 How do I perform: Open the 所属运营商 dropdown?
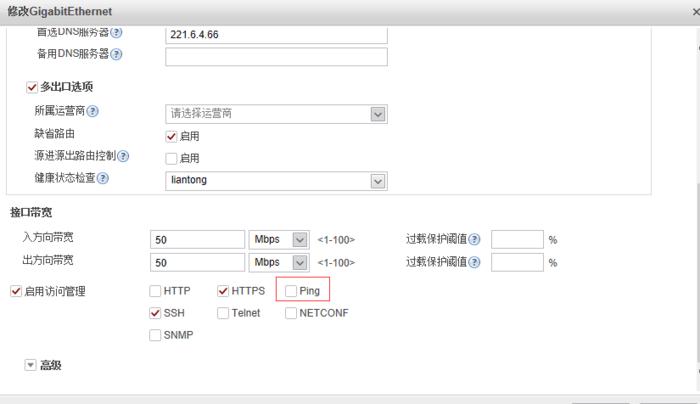378,114
